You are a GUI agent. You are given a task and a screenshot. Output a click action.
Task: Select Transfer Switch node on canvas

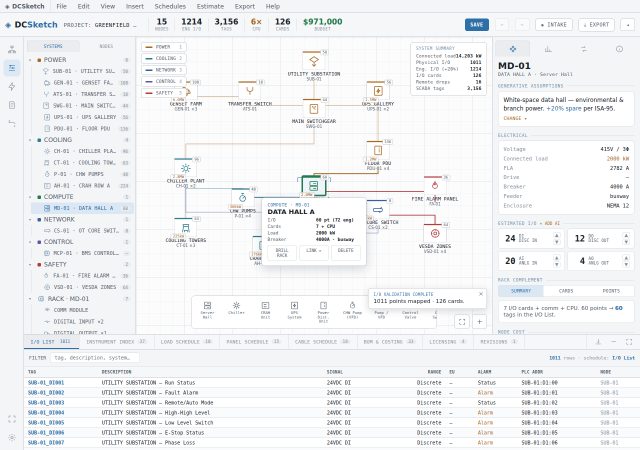249,91
